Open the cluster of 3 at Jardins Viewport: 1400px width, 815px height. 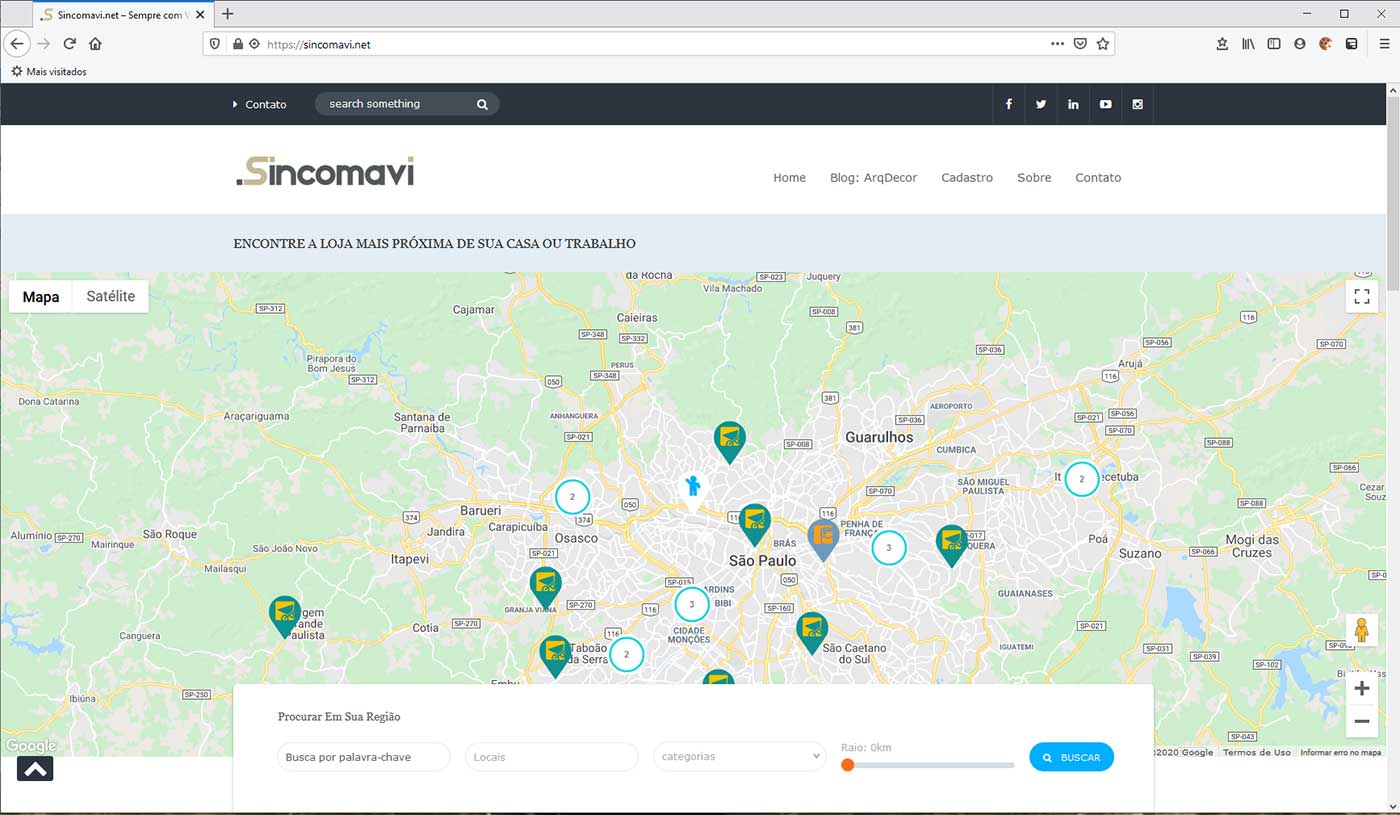[x=691, y=604]
